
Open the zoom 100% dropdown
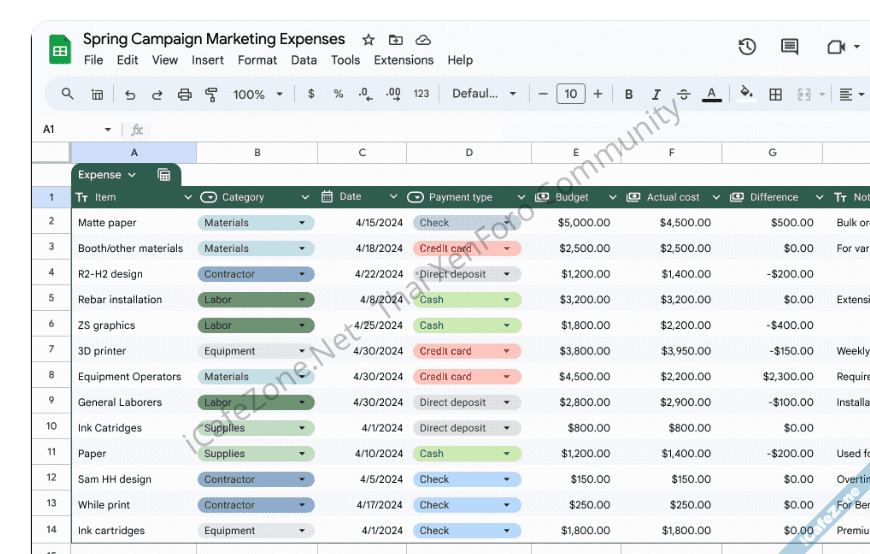click(258, 94)
